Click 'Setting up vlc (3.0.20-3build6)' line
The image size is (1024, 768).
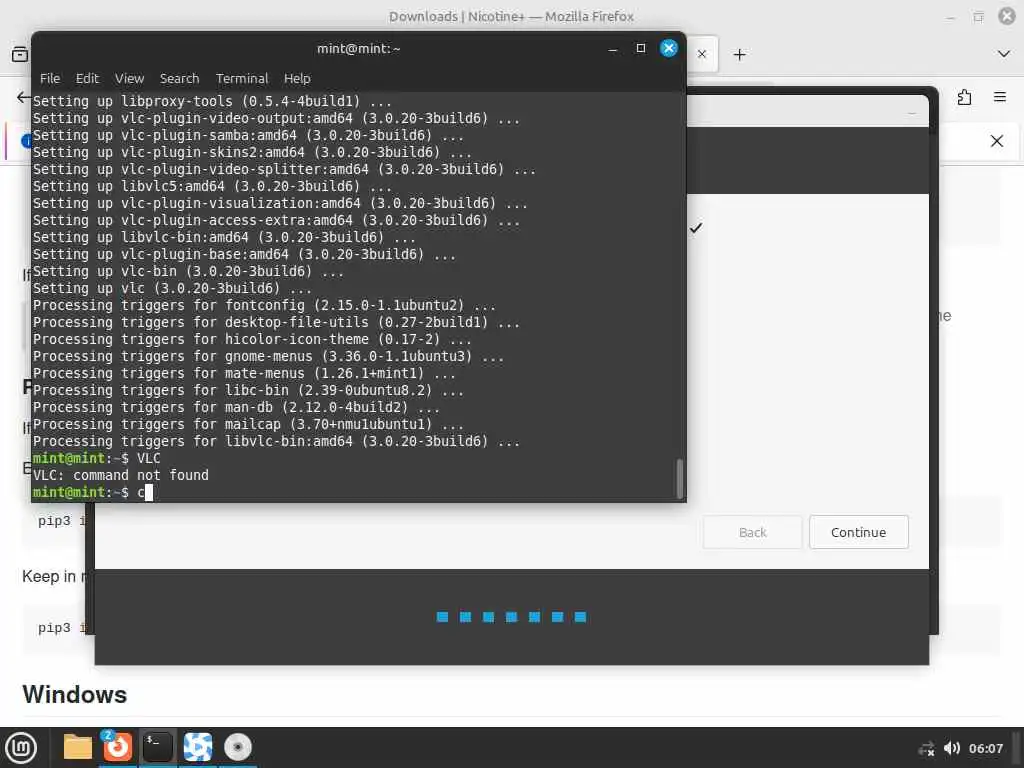click(172, 289)
